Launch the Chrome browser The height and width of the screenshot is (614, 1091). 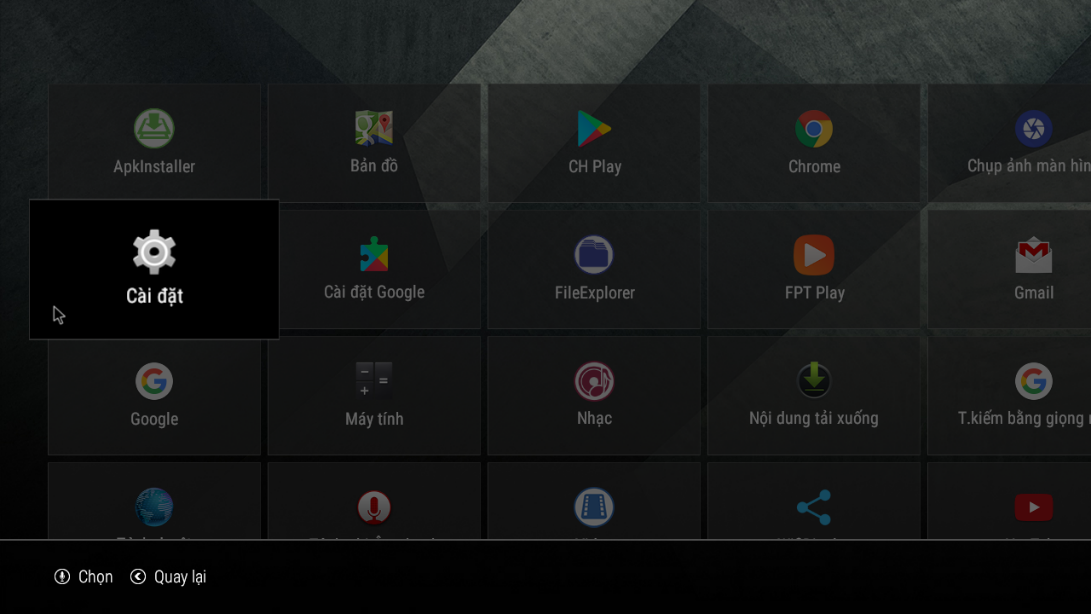(x=814, y=143)
